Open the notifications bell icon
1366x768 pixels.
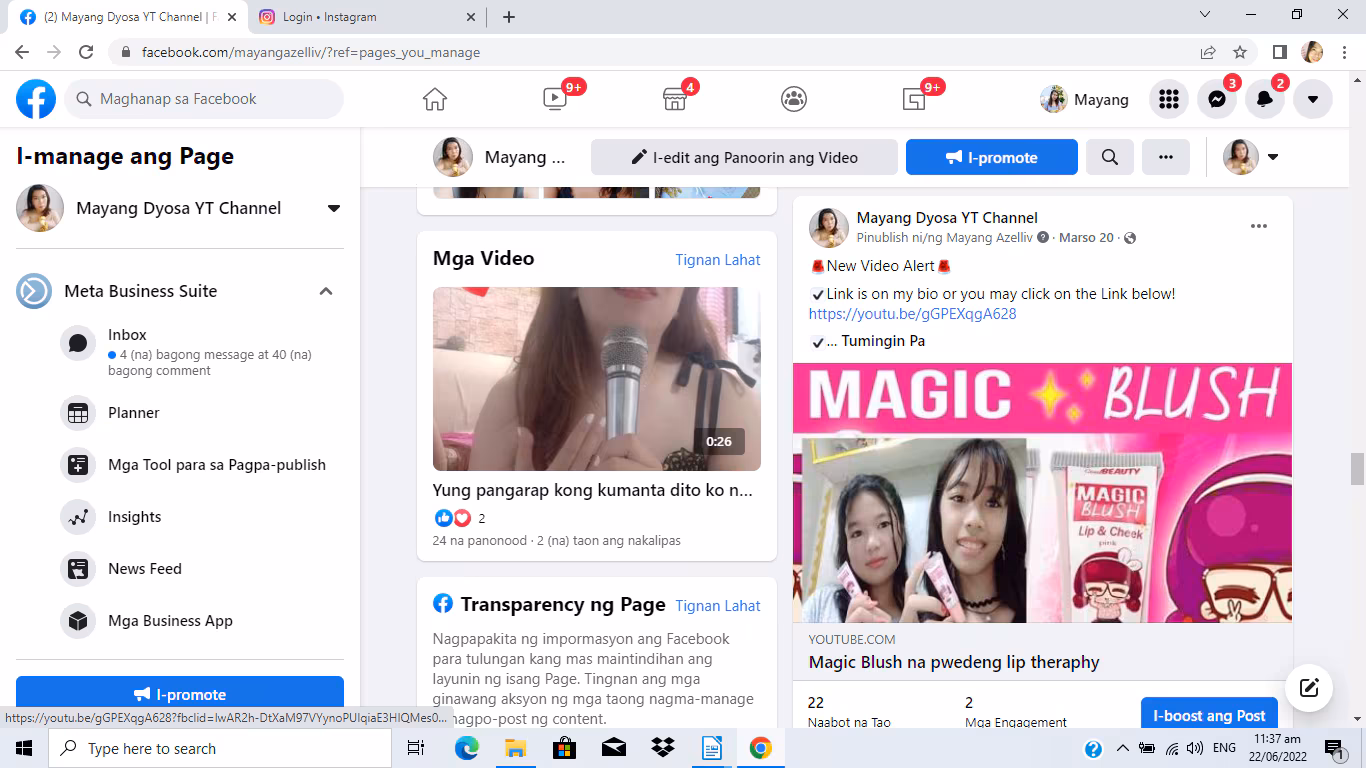click(x=1265, y=99)
